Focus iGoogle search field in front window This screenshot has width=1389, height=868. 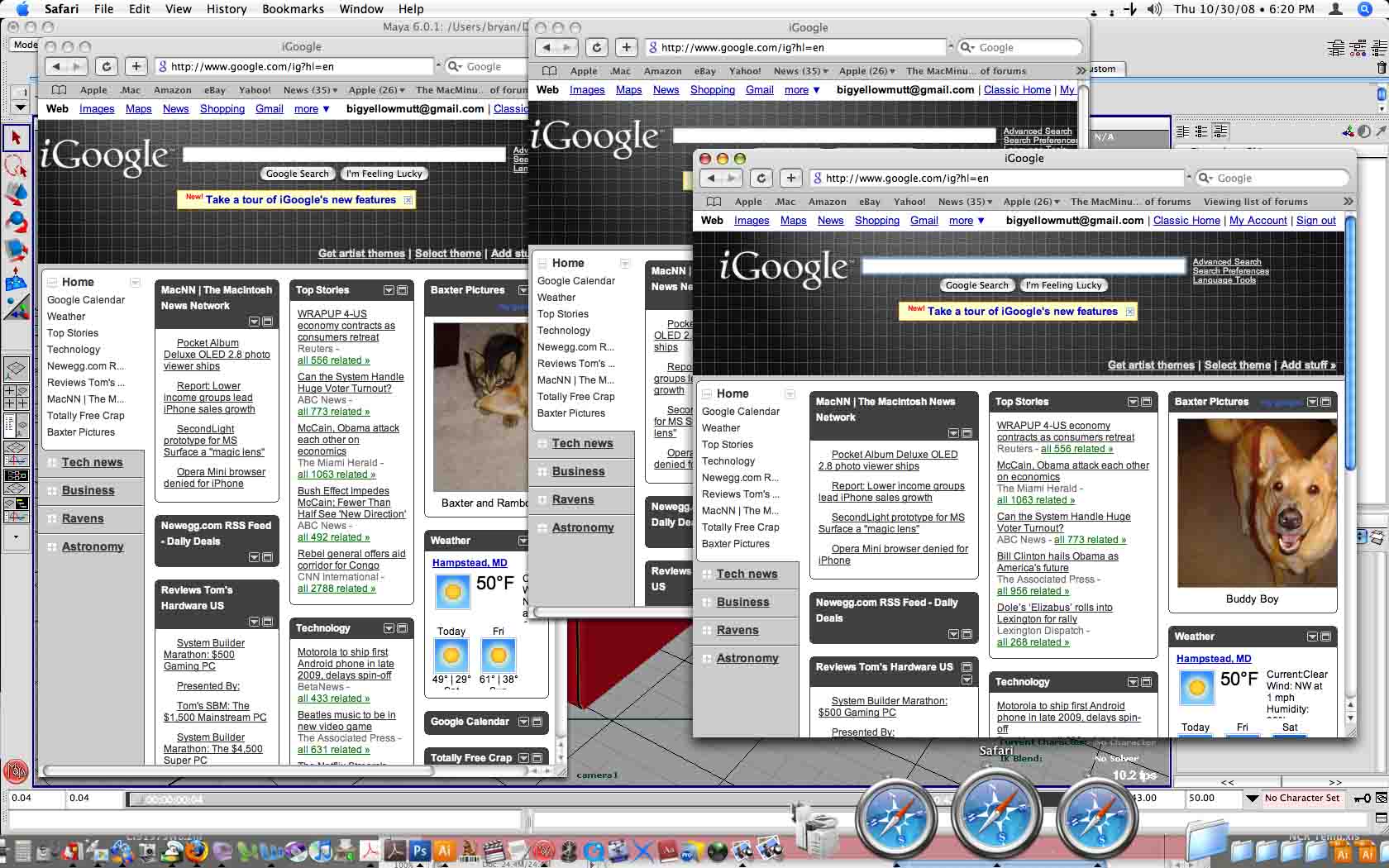click(x=1024, y=265)
